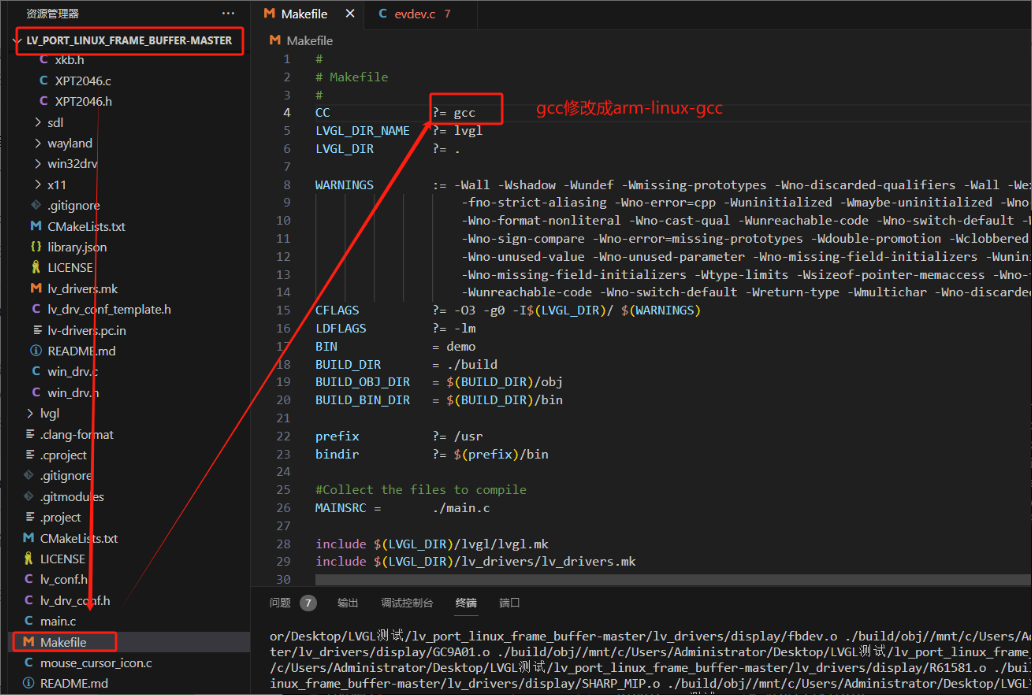Image resolution: width=1032 pixels, height=695 pixels.
Task: Click '#Collect the files to compile' comment
Action: click(x=421, y=490)
